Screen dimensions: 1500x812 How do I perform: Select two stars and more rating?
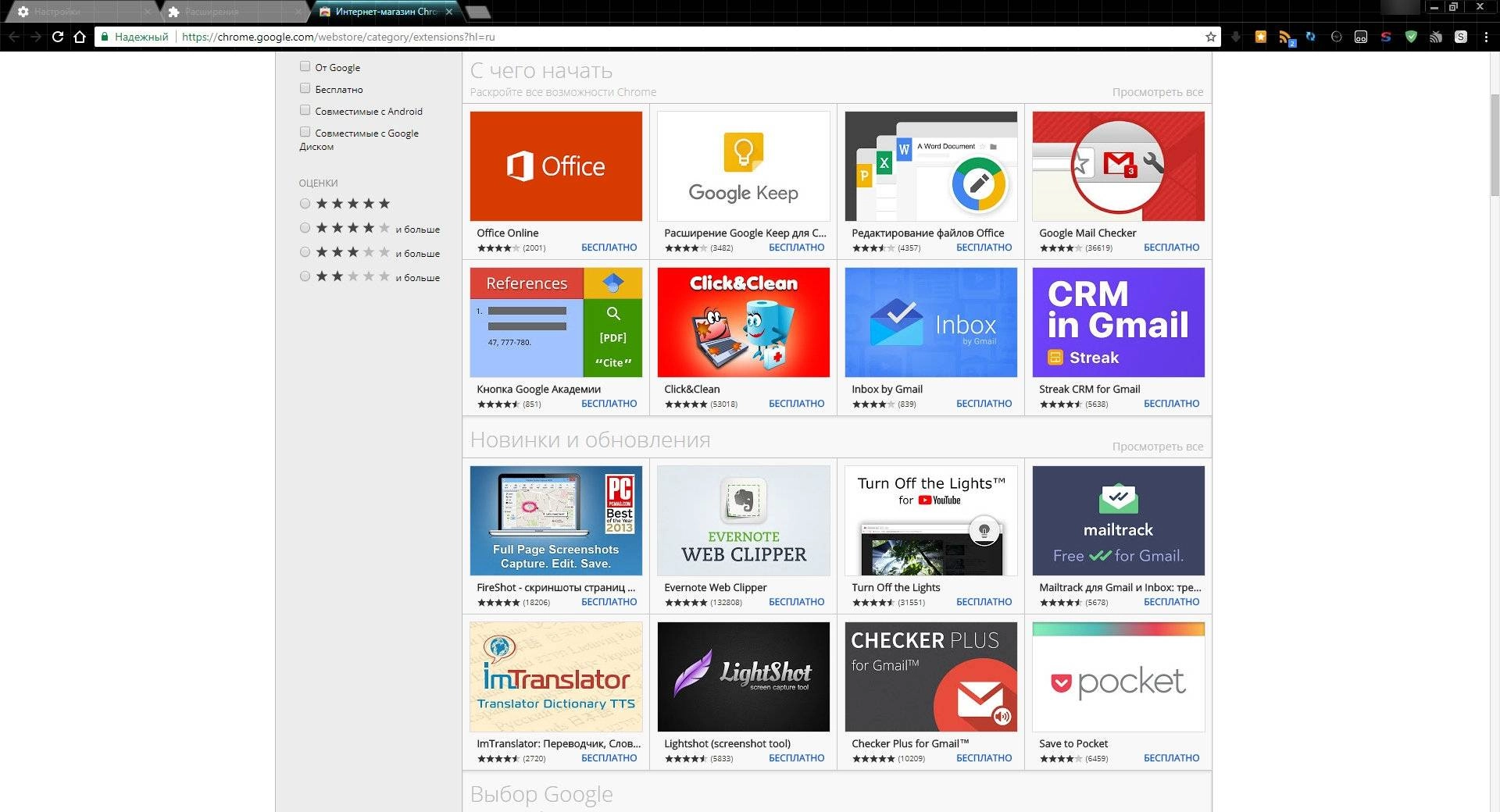(305, 276)
